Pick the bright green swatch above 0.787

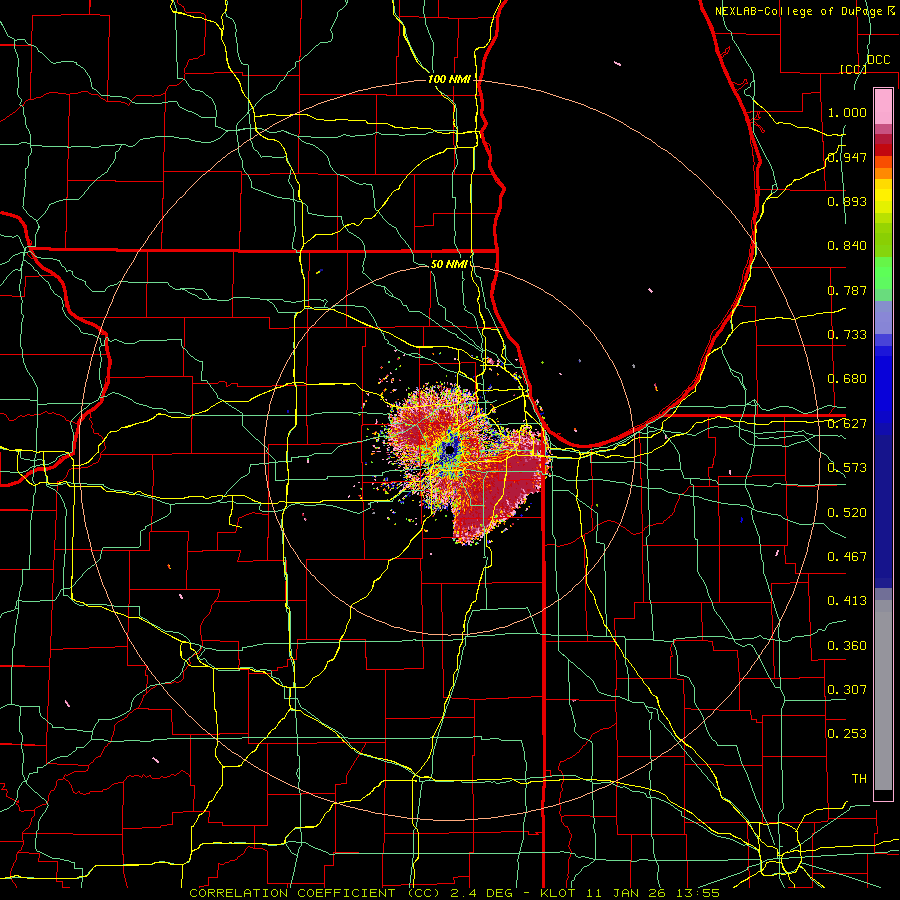click(x=883, y=273)
